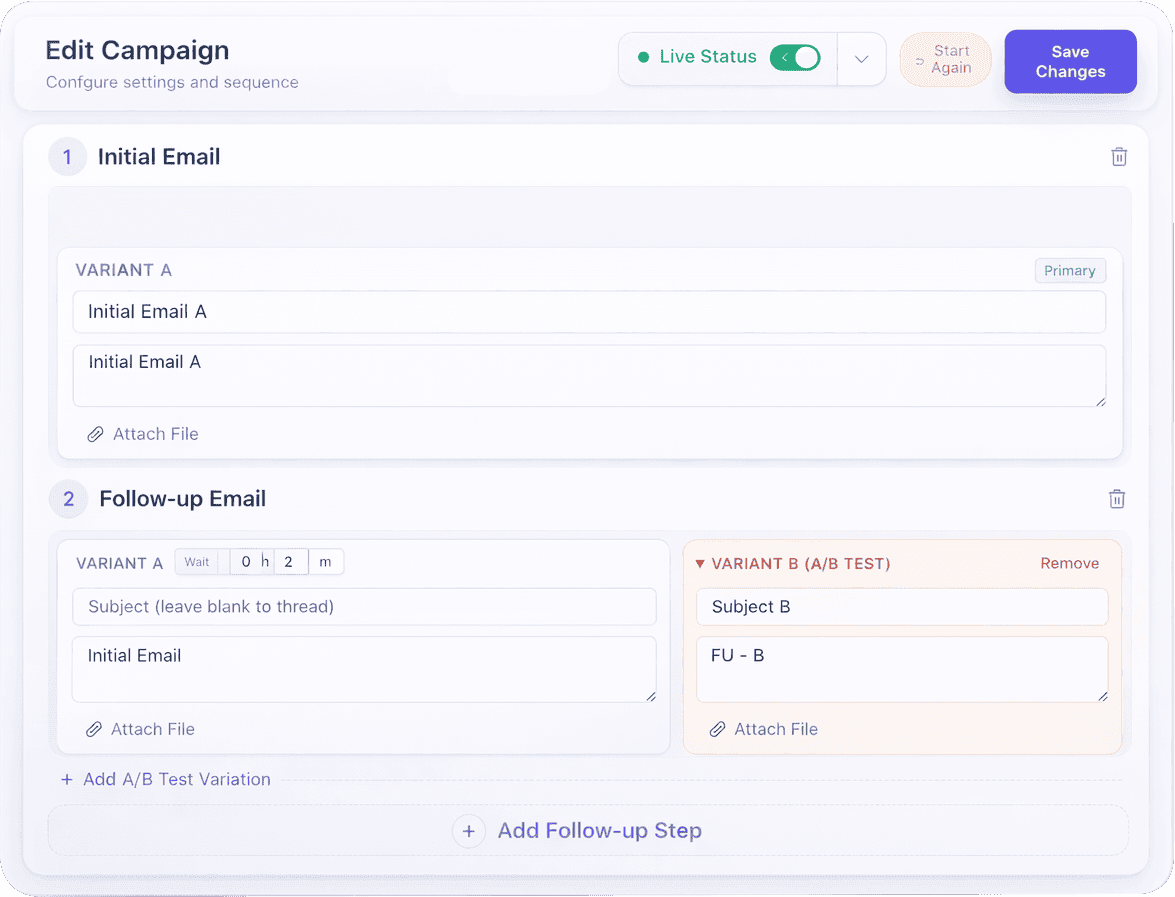
Task: Remove Variant B from the A/B test
Action: click(x=1069, y=563)
